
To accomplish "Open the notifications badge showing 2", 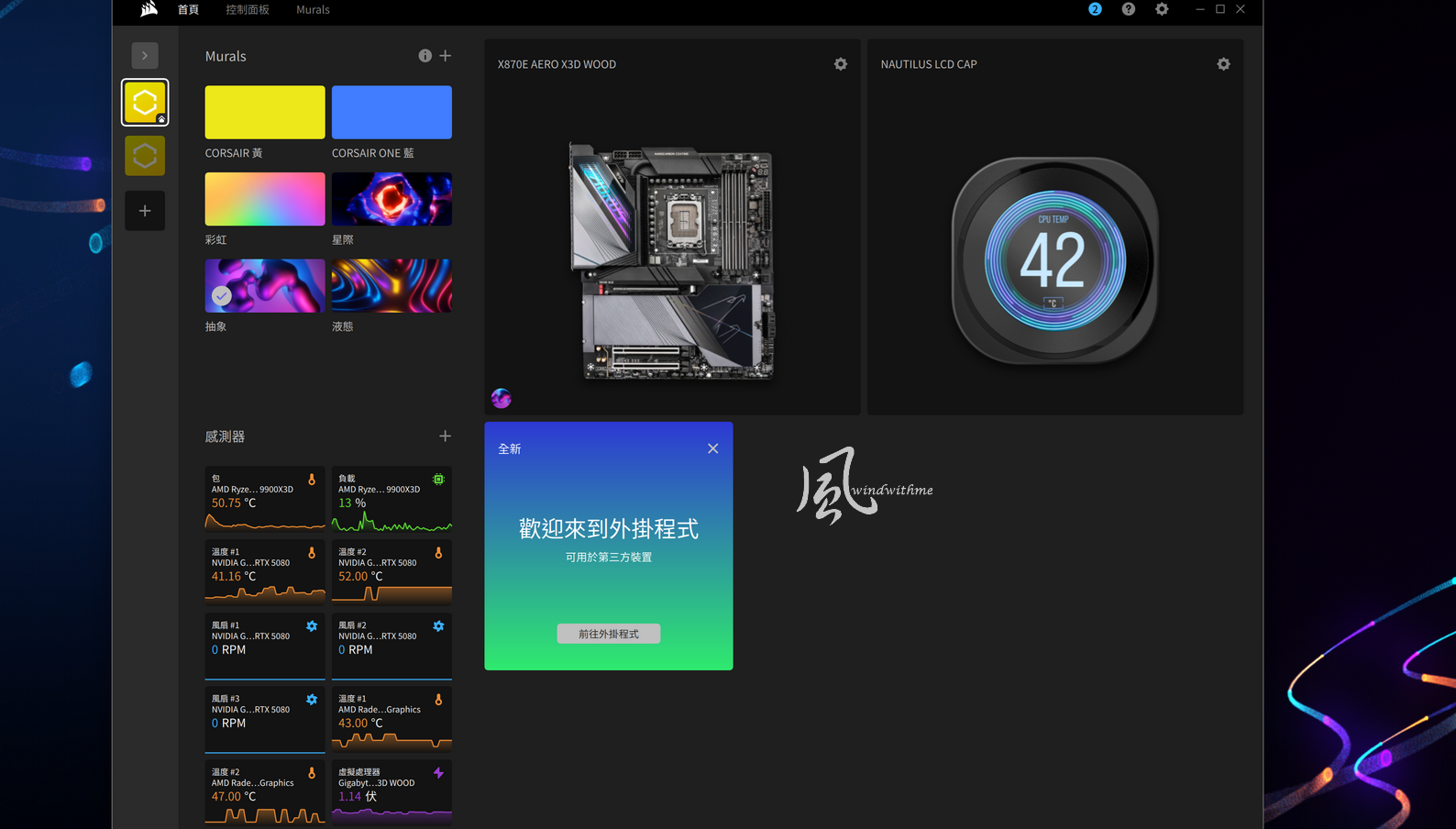I will pyautogui.click(x=1095, y=9).
